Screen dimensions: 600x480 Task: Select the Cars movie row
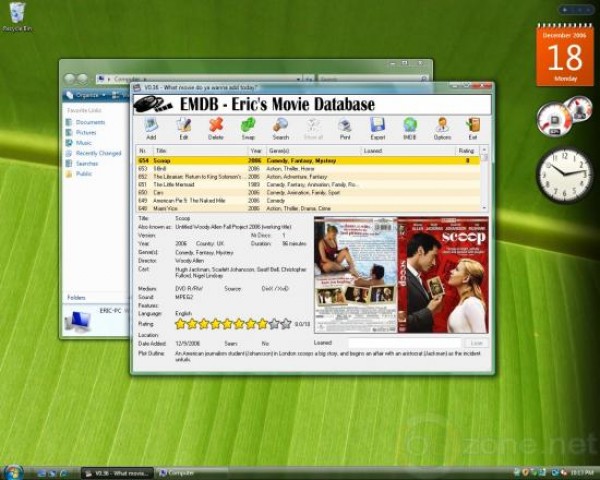[x=308, y=193]
